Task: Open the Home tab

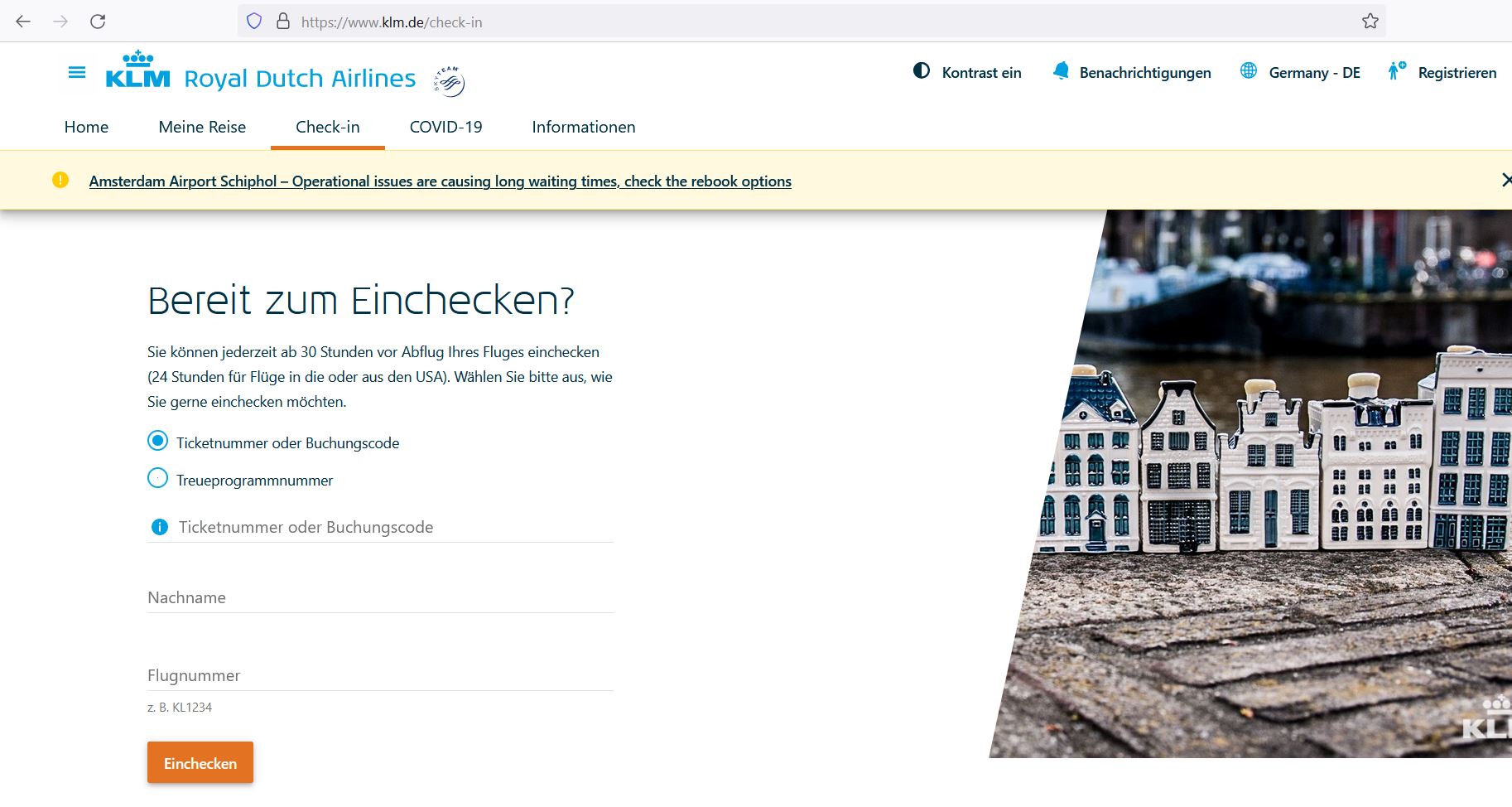Action: pyautogui.click(x=86, y=127)
